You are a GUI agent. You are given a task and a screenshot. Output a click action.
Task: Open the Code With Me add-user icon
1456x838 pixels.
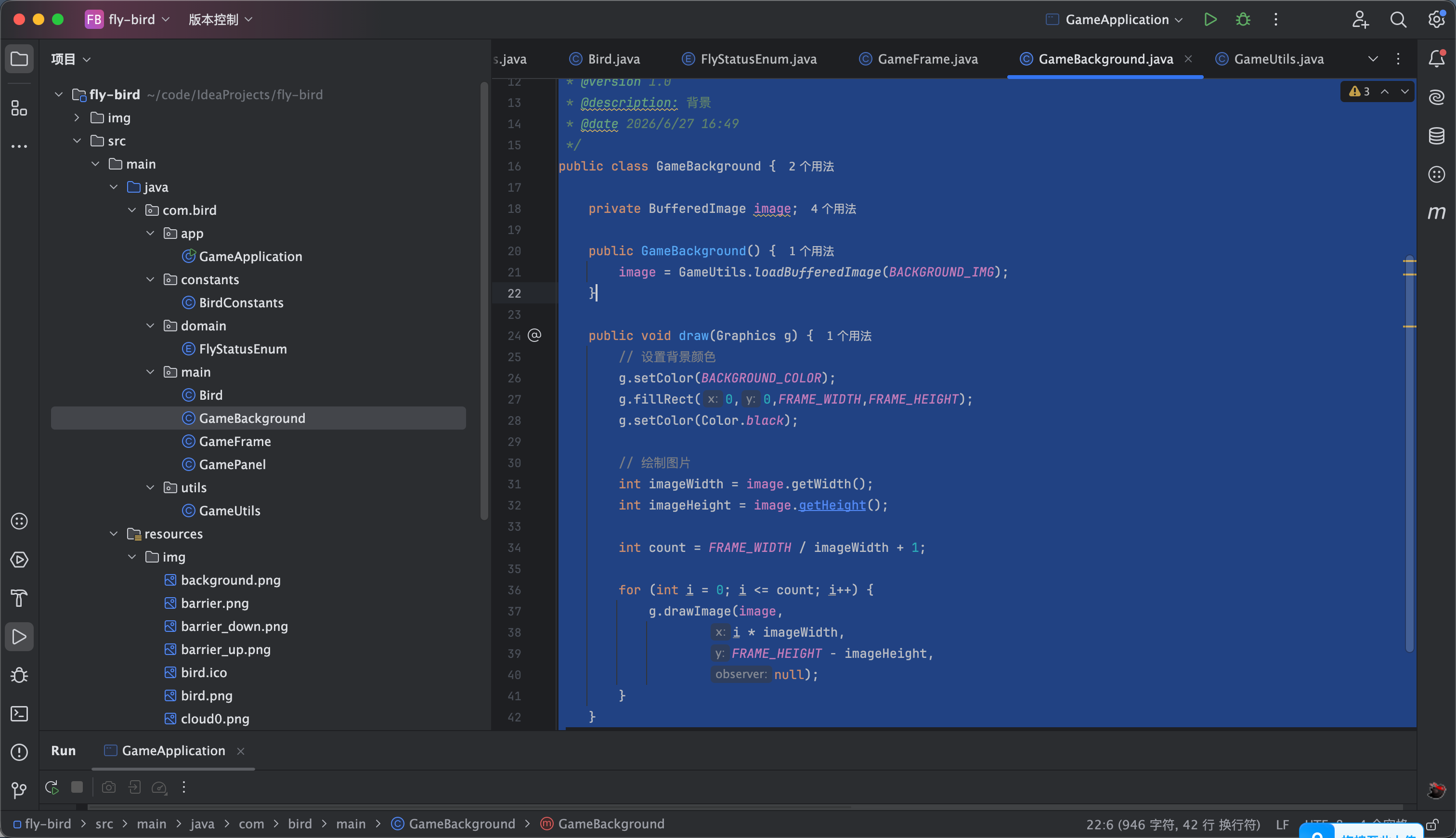tap(1360, 20)
